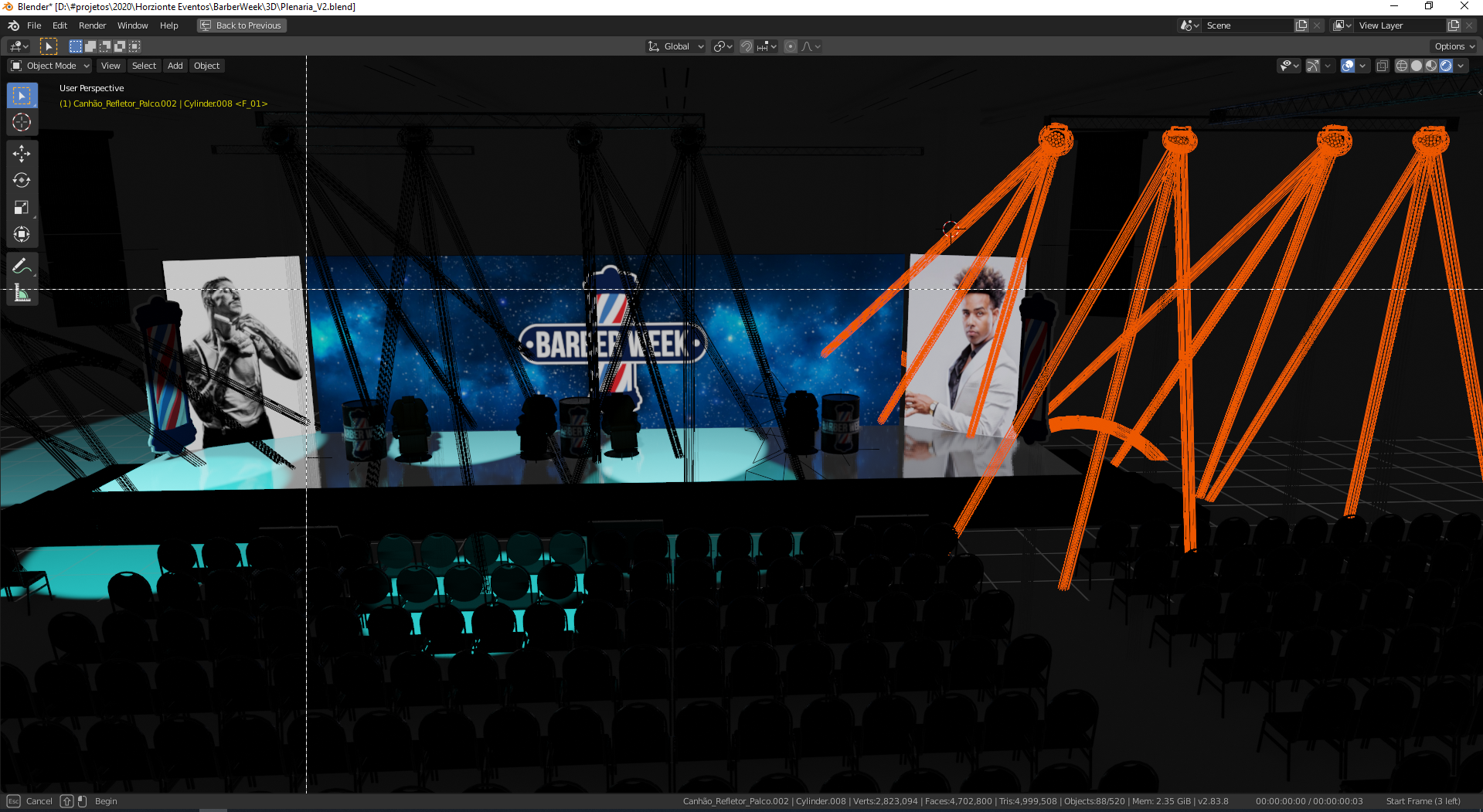Add a new View Layer

point(1454,25)
